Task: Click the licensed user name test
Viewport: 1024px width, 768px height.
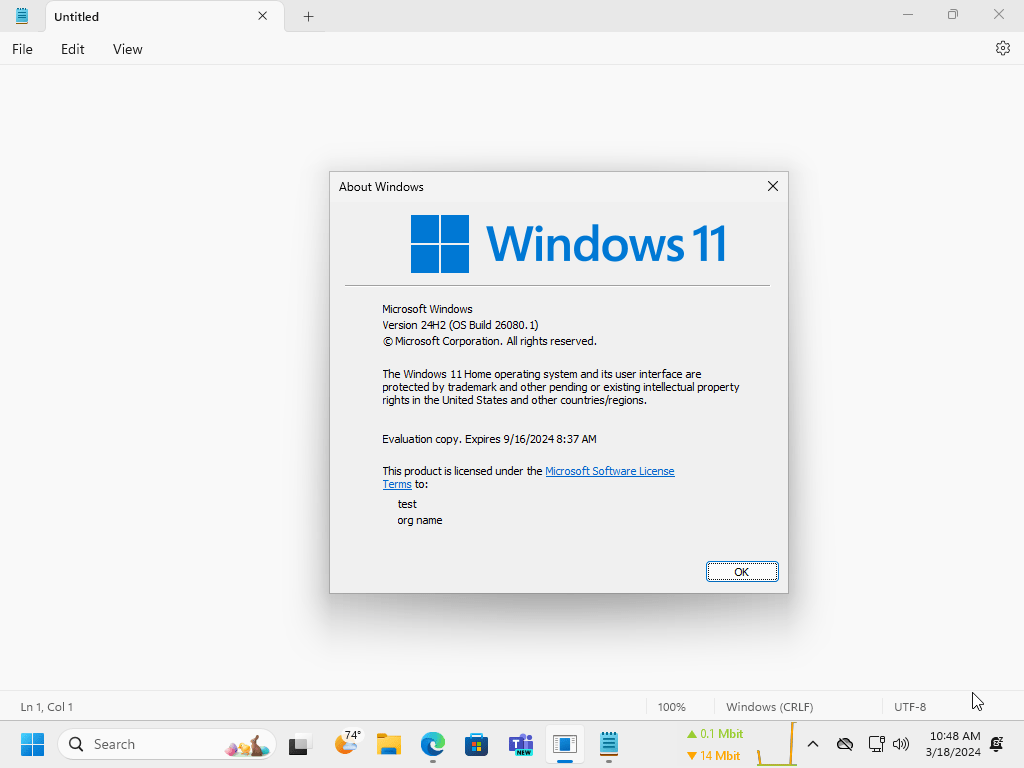Action: point(407,504)
